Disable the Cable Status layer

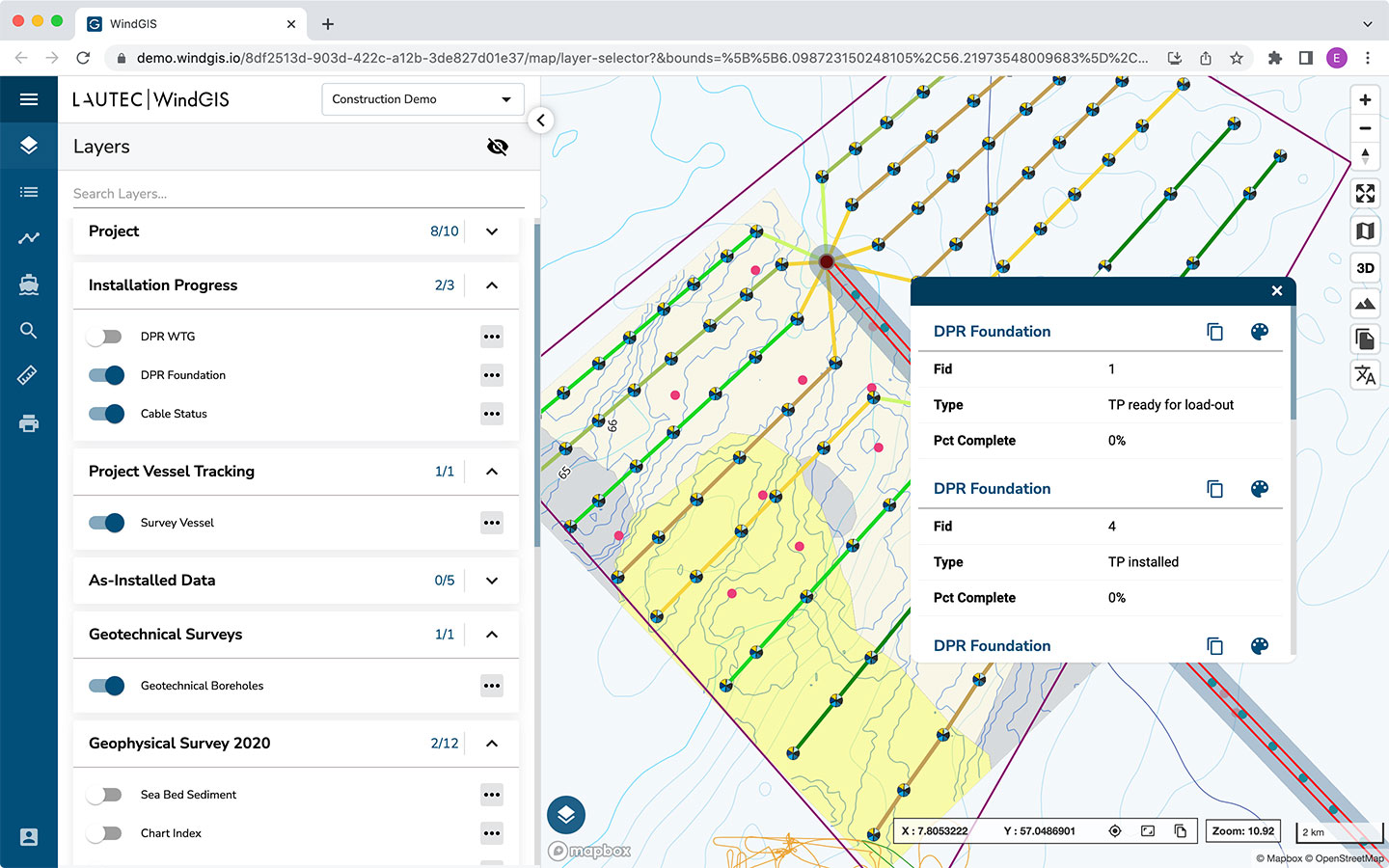106,414
